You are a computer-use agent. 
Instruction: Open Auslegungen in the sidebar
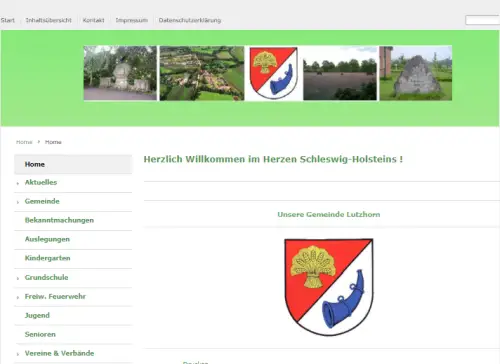click(47, 239)
